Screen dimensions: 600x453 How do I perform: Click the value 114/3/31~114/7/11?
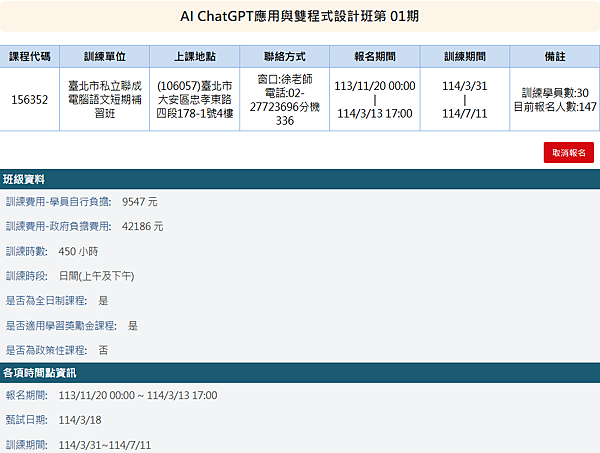point(105,445)
